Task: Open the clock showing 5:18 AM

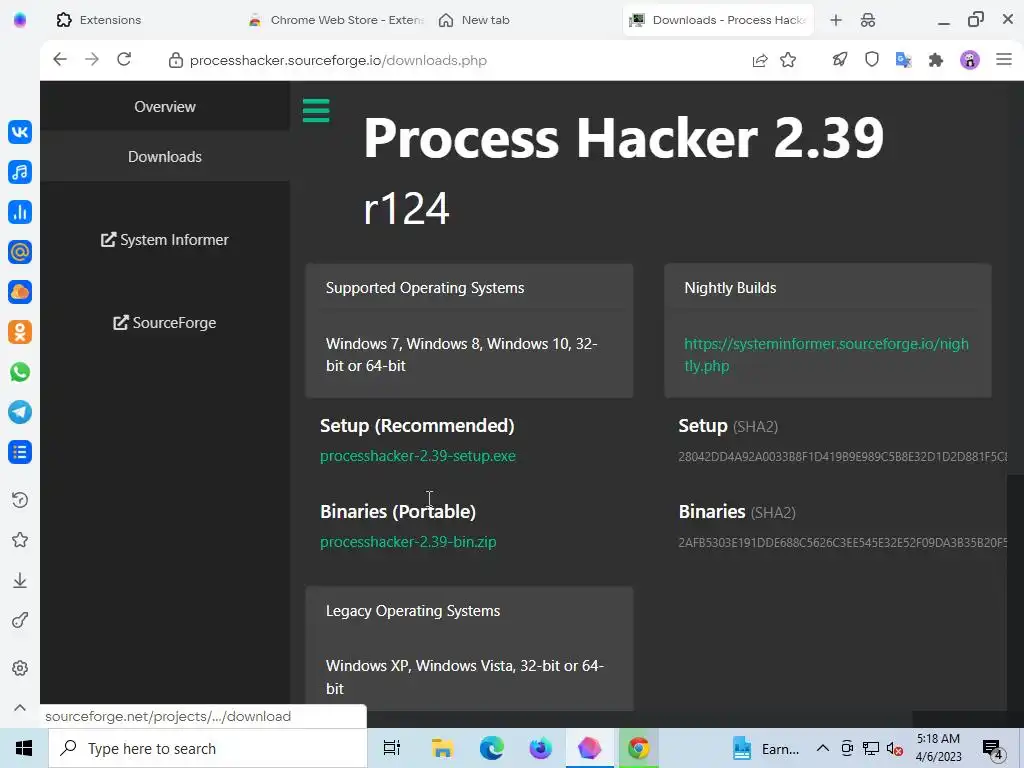Action: tap(938, 748)
